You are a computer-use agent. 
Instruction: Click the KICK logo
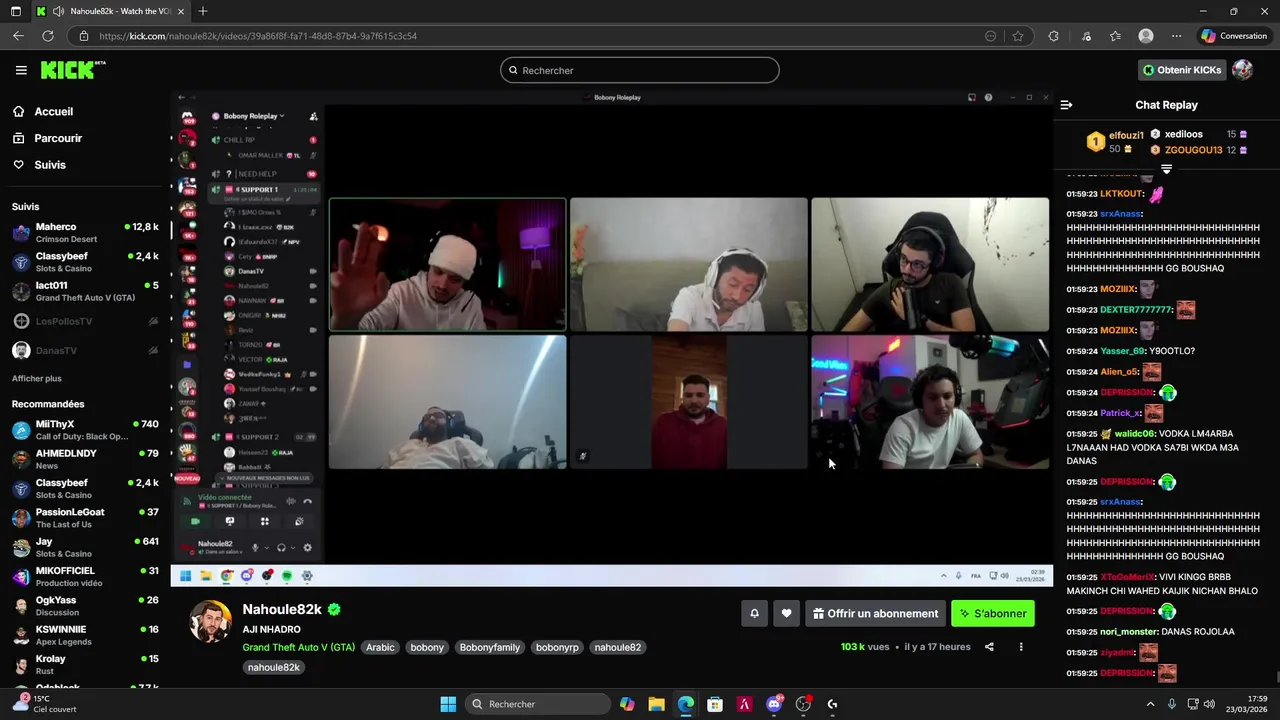pyautogui.click(x=73, y=70)
